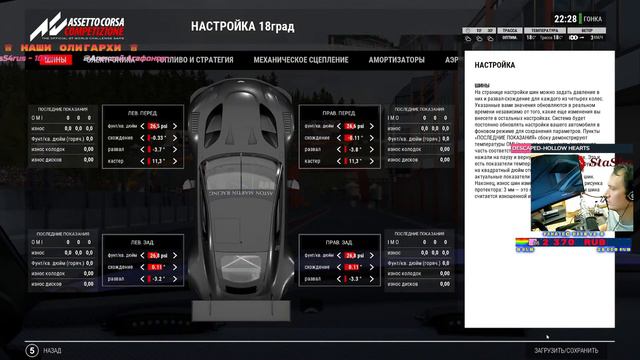Click the 2 370 RUB donation counter
The width and height of the screenshot is (640, 360).
(573, 242)
